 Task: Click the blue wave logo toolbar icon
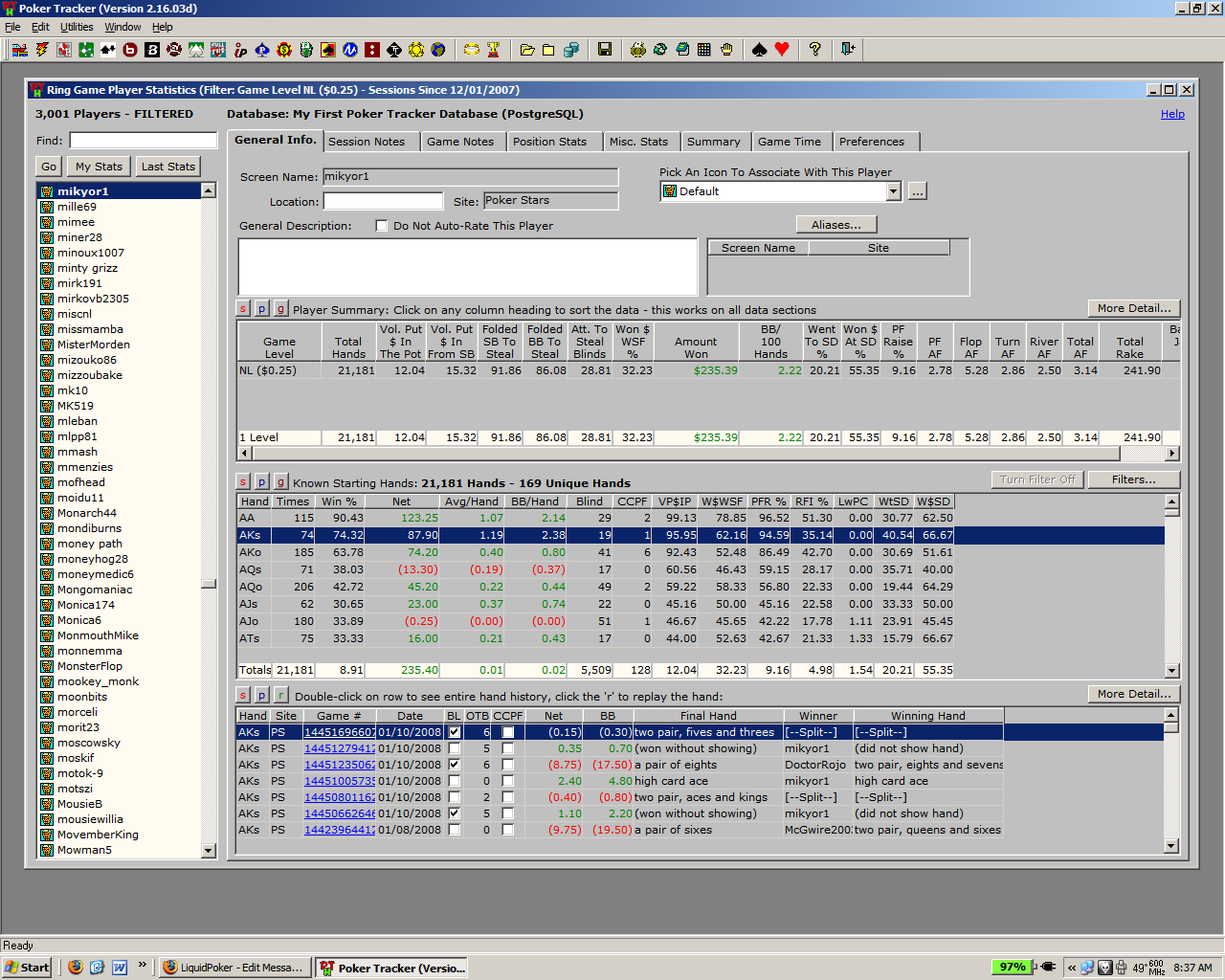coord(350,49)
